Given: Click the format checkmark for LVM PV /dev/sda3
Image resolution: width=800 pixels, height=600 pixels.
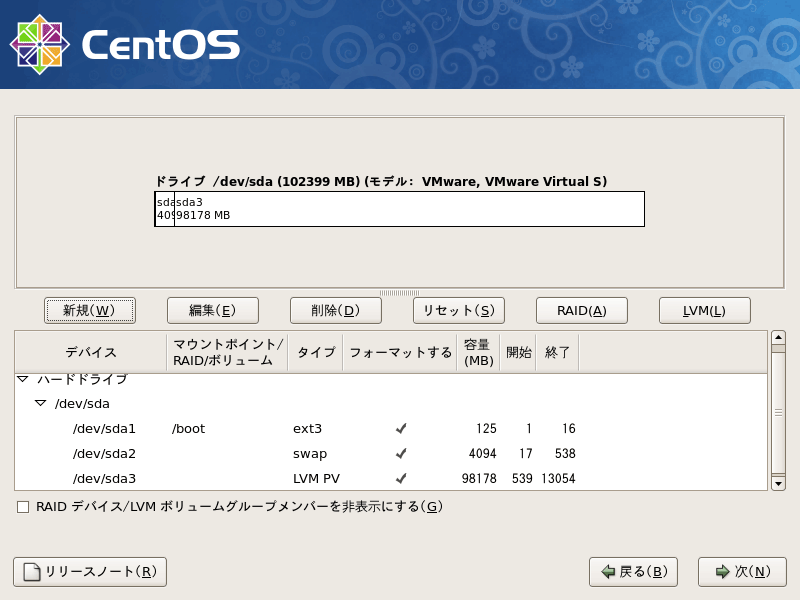Looking at the screenshot, I should (400, 478).
